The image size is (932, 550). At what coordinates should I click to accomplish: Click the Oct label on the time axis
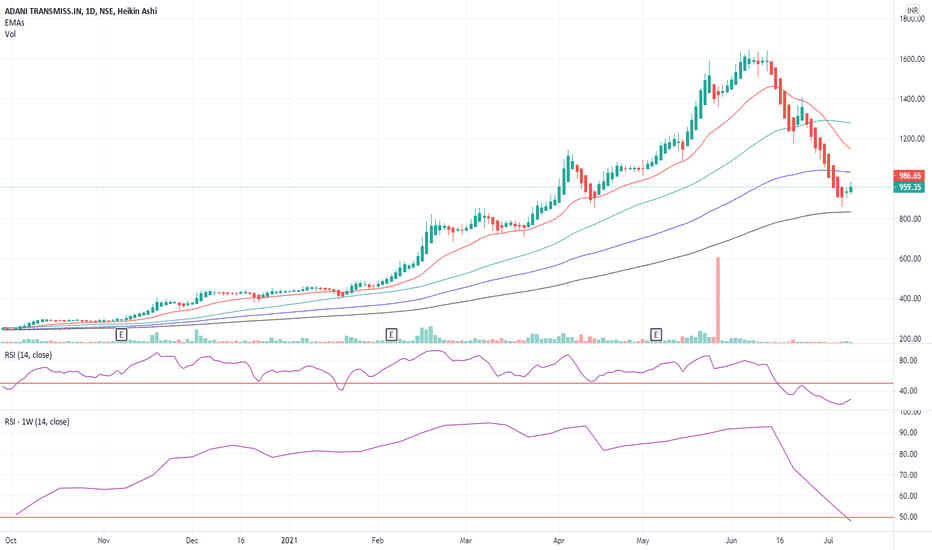coord(10,540)
